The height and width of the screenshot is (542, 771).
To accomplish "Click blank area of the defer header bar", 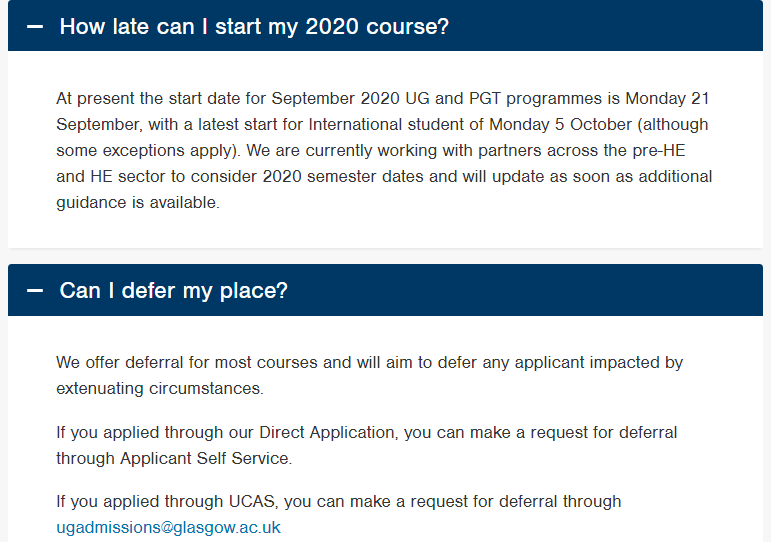I will pos(526,291).
